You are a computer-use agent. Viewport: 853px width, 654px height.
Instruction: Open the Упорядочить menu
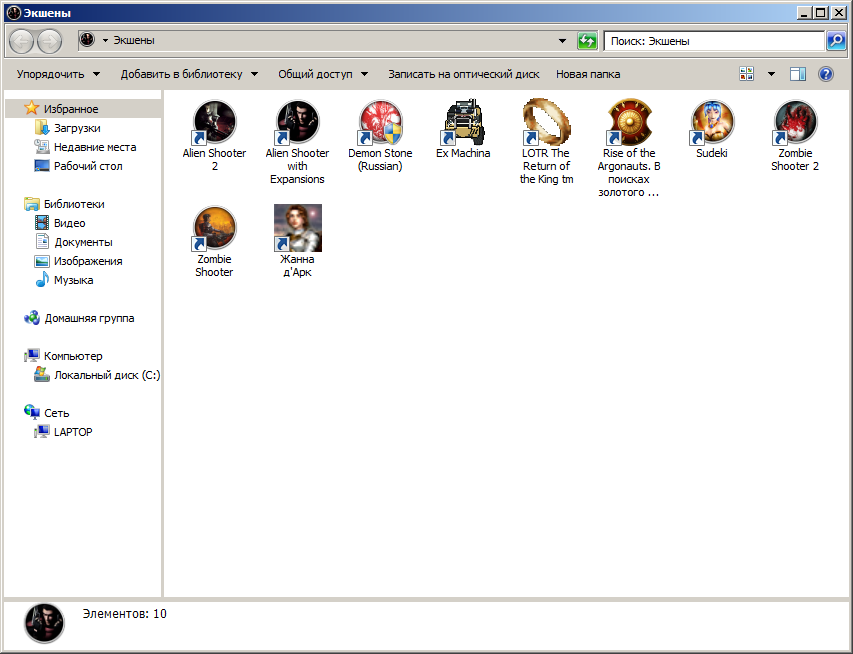(x=58, y=74)
